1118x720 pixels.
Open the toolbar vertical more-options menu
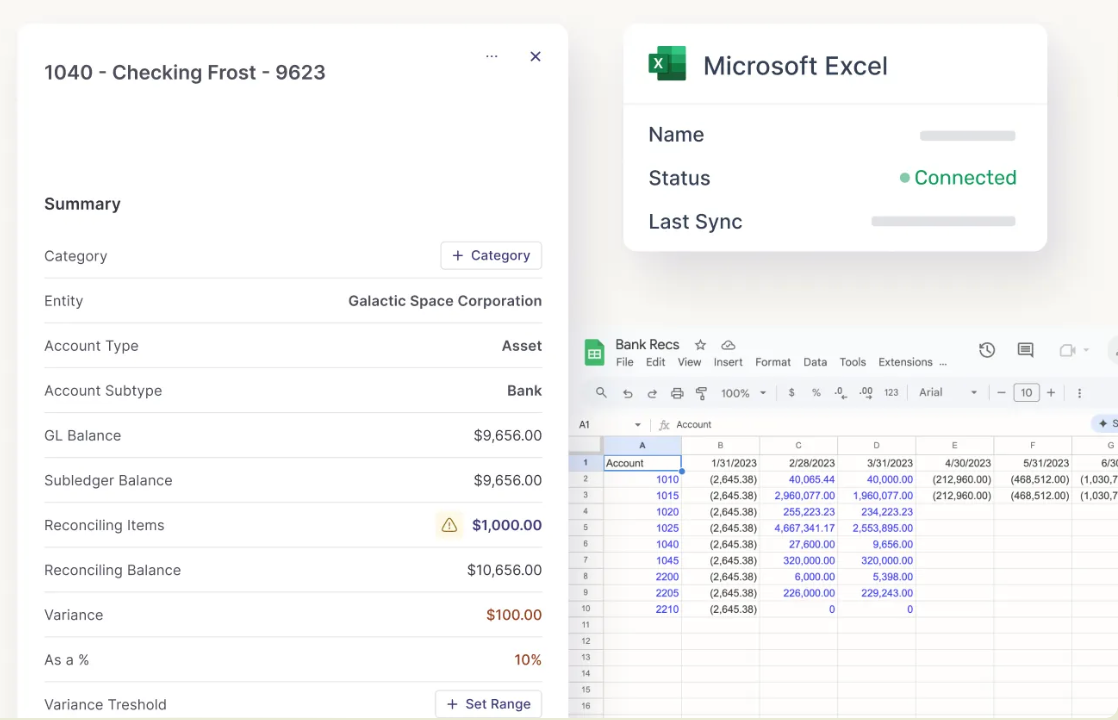pos(1079,393)
